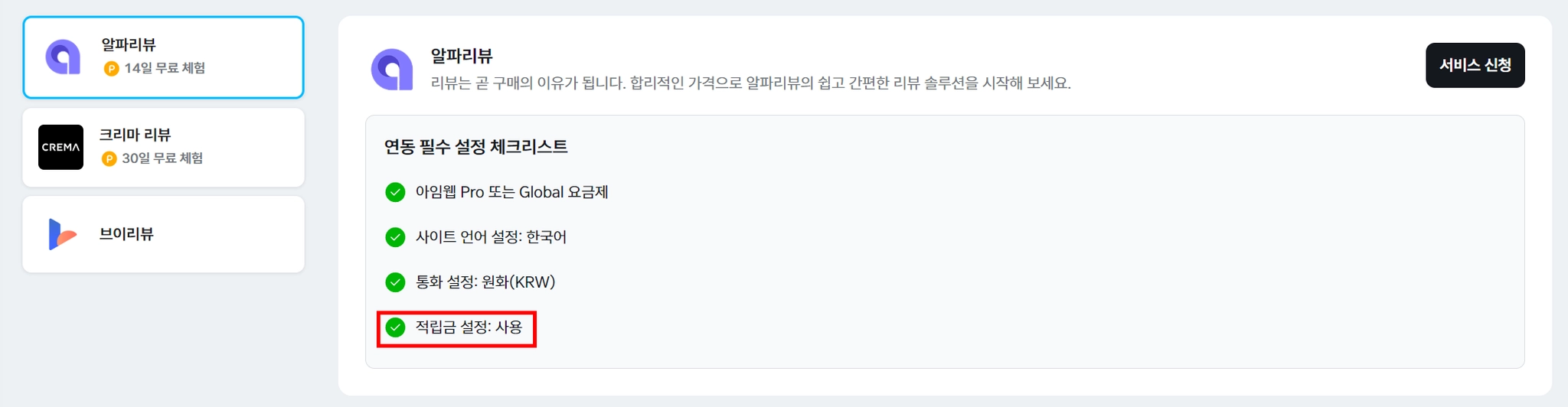Image resolution: width=1568 pixels, height=407 pixels.
Task: Click green check beside 아임웹 Pro 요금제
Action: 395,192
